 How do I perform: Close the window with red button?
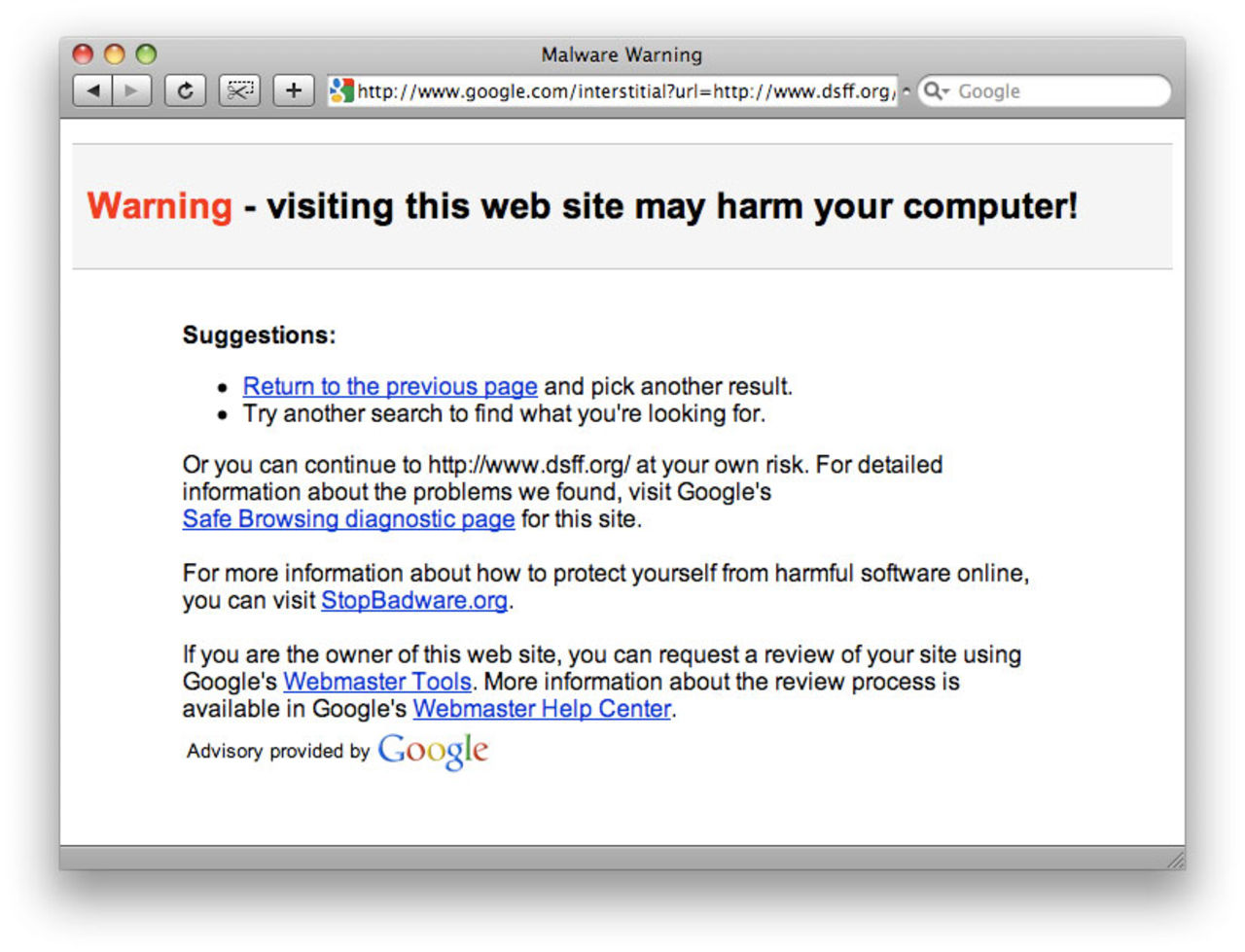(84, 54)
